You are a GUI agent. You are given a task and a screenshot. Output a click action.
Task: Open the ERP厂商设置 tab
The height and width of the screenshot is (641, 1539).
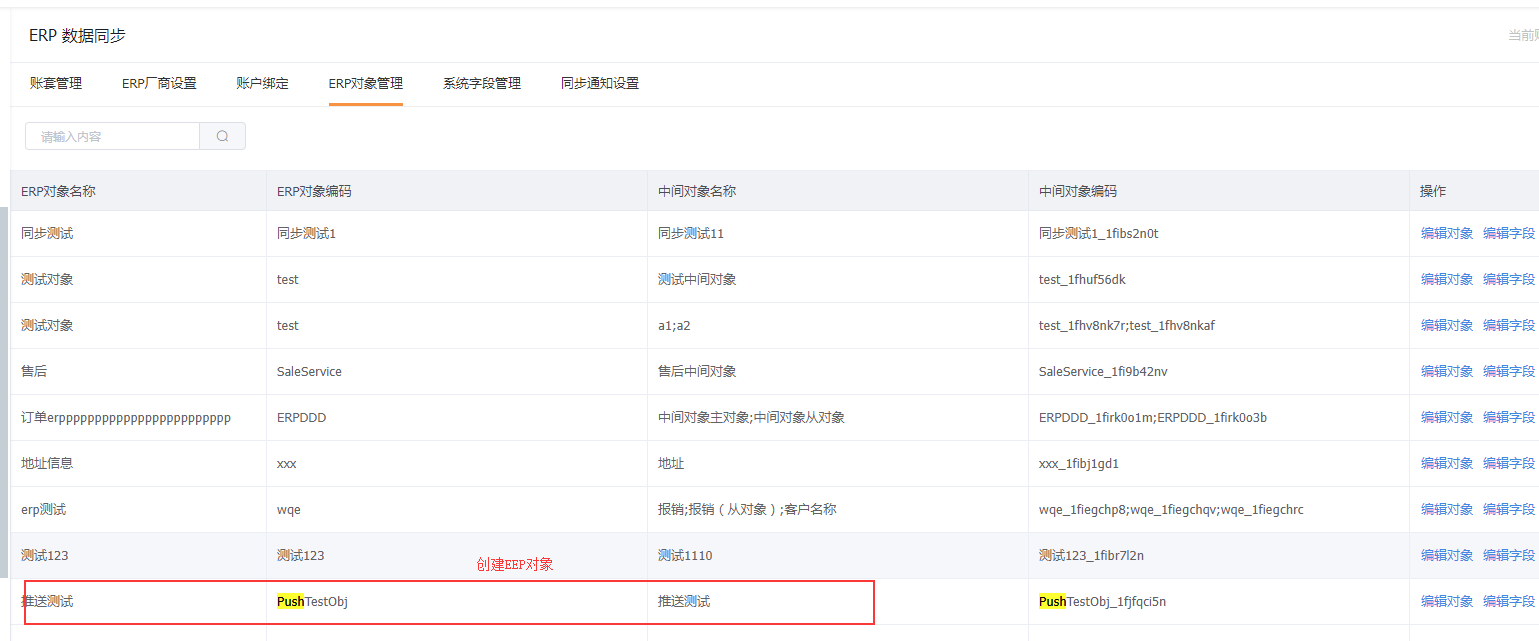tap(159, 84)
